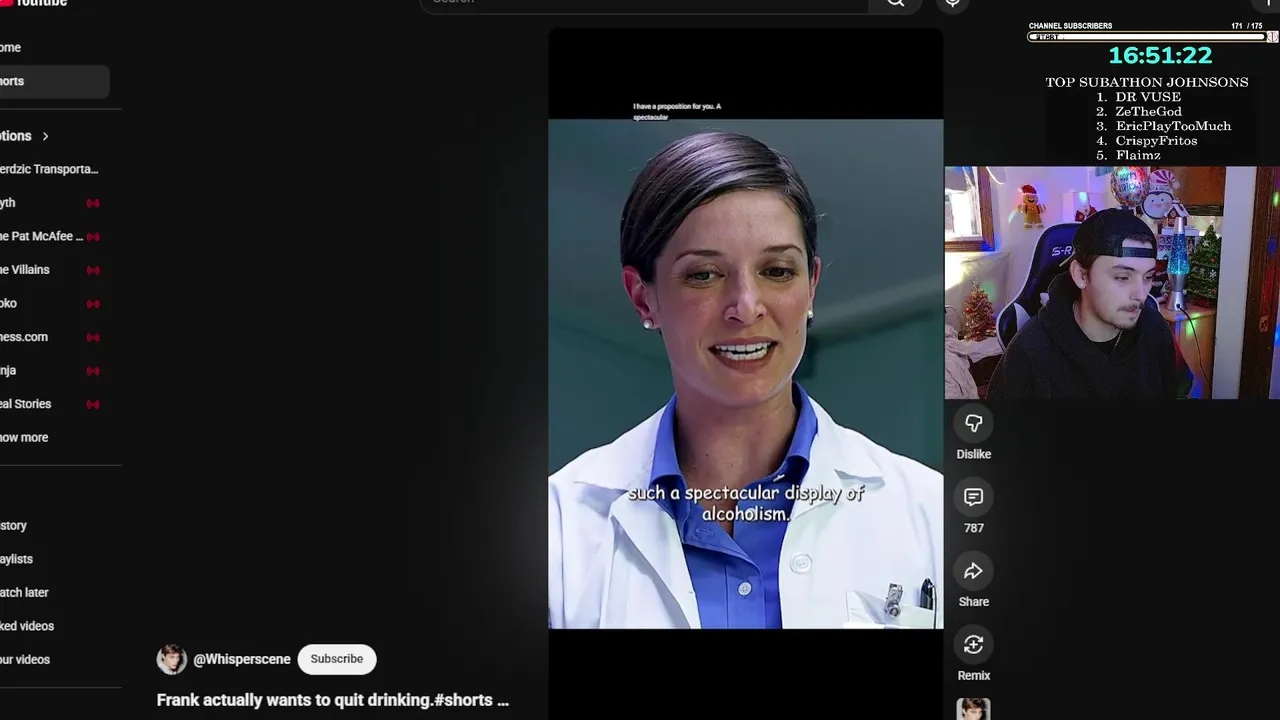The width and height of the screenshot is (1280, 720).
Task: Click the 'EricPlayTooMuch' leaderboard entry
Action: [1173, 126]
